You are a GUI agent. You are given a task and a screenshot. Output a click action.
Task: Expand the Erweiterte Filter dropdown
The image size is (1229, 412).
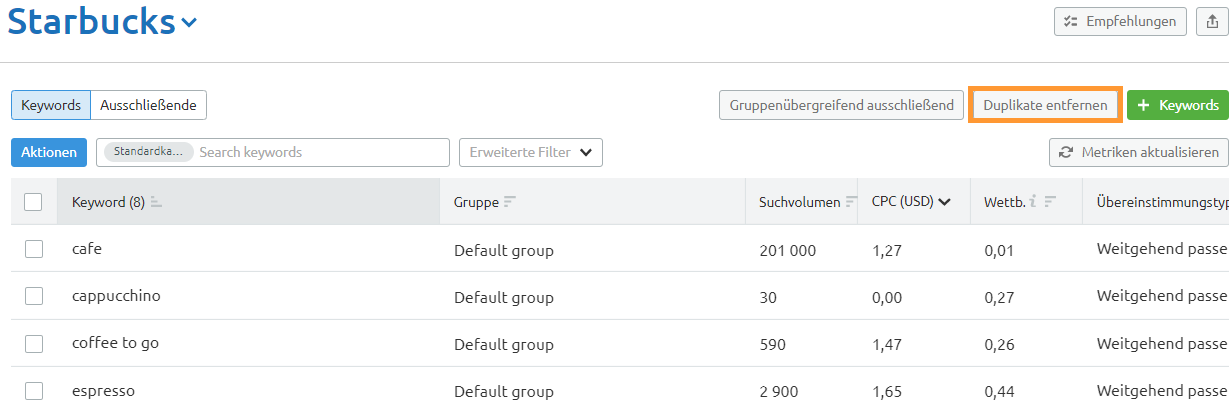(531, 152)
